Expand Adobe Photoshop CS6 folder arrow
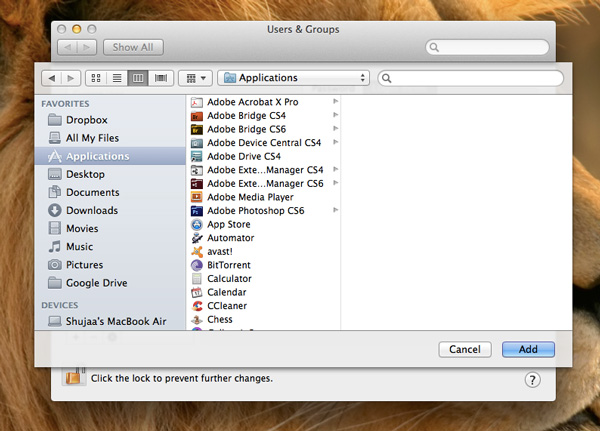The image size is (600, 431). pos(336,210)
